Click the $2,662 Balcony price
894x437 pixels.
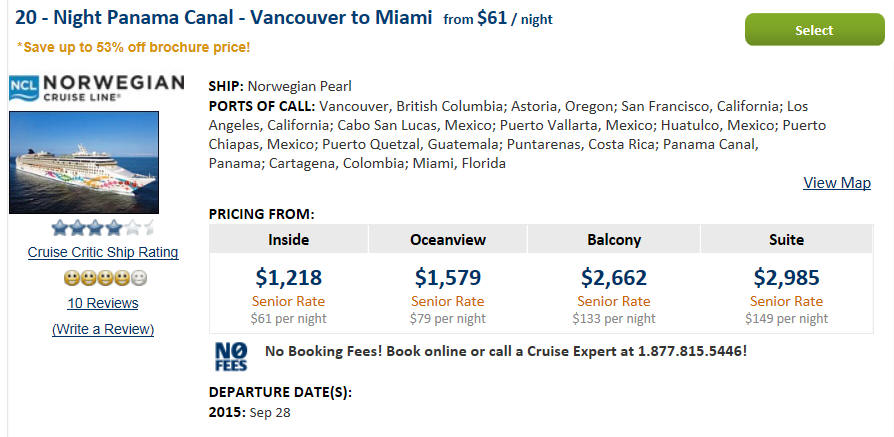(614, 278)
